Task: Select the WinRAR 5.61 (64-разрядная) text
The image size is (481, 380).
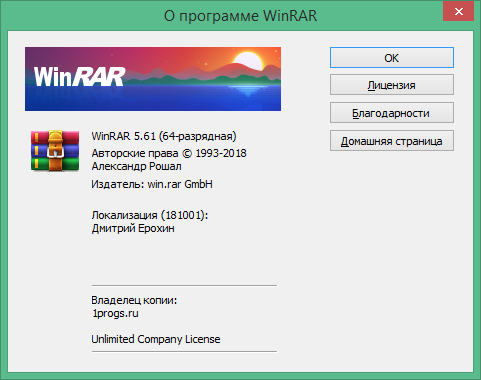Action: pos(164,136)
